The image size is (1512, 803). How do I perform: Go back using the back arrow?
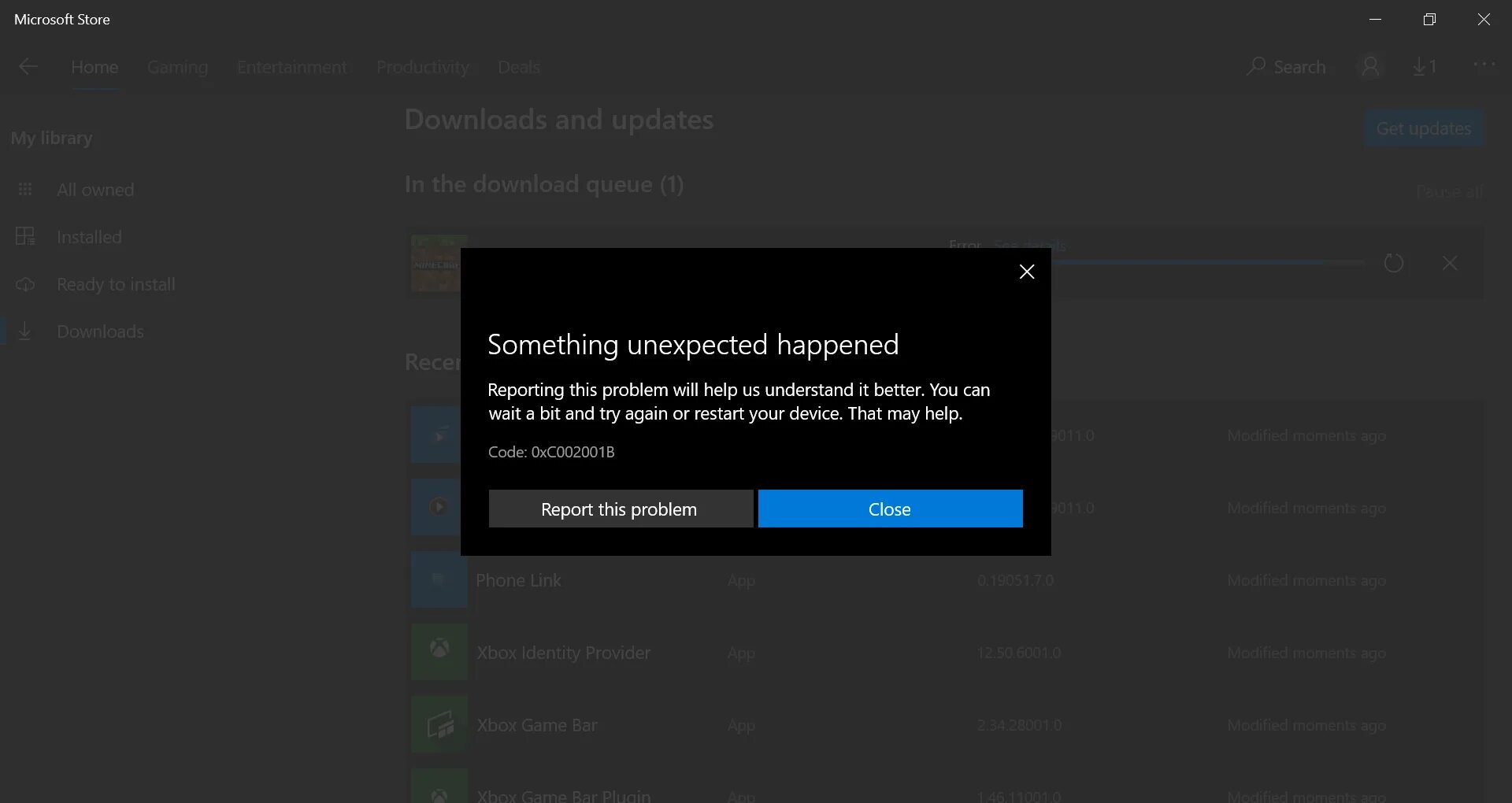pos(28,67)
